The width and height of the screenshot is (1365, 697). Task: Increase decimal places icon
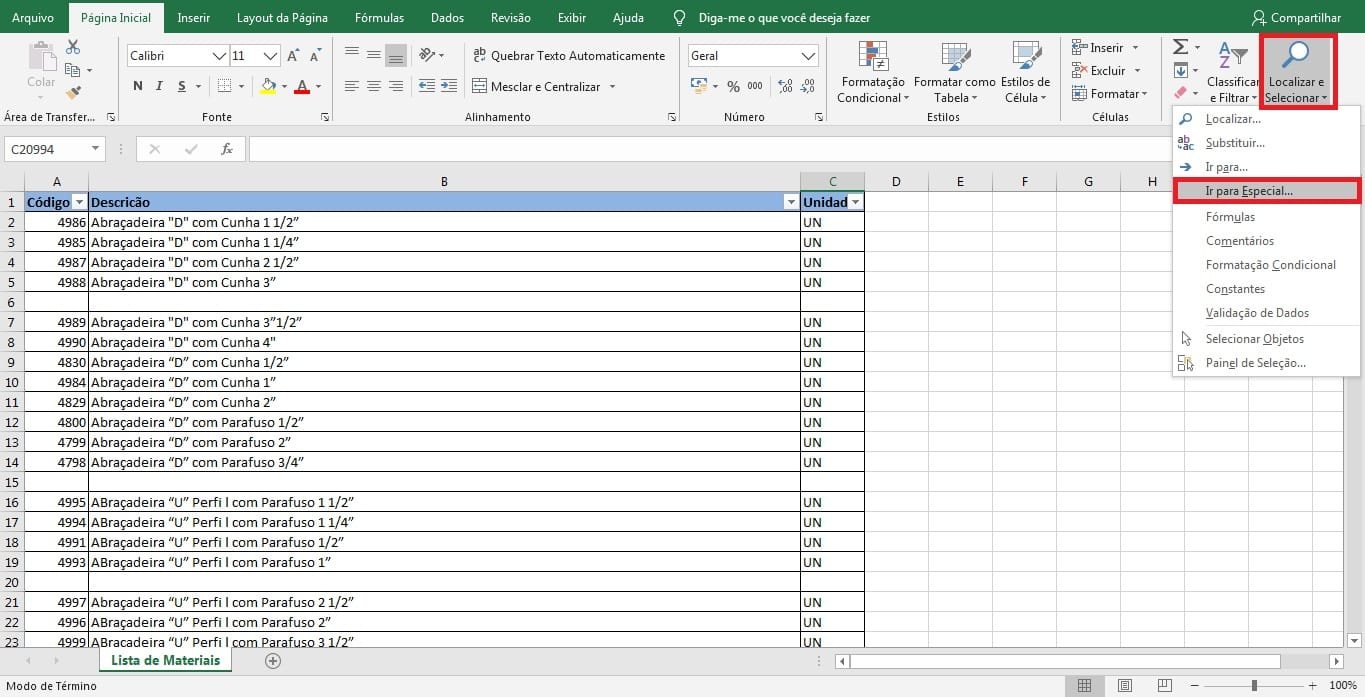pyautogui.click(x=785, y=87)
